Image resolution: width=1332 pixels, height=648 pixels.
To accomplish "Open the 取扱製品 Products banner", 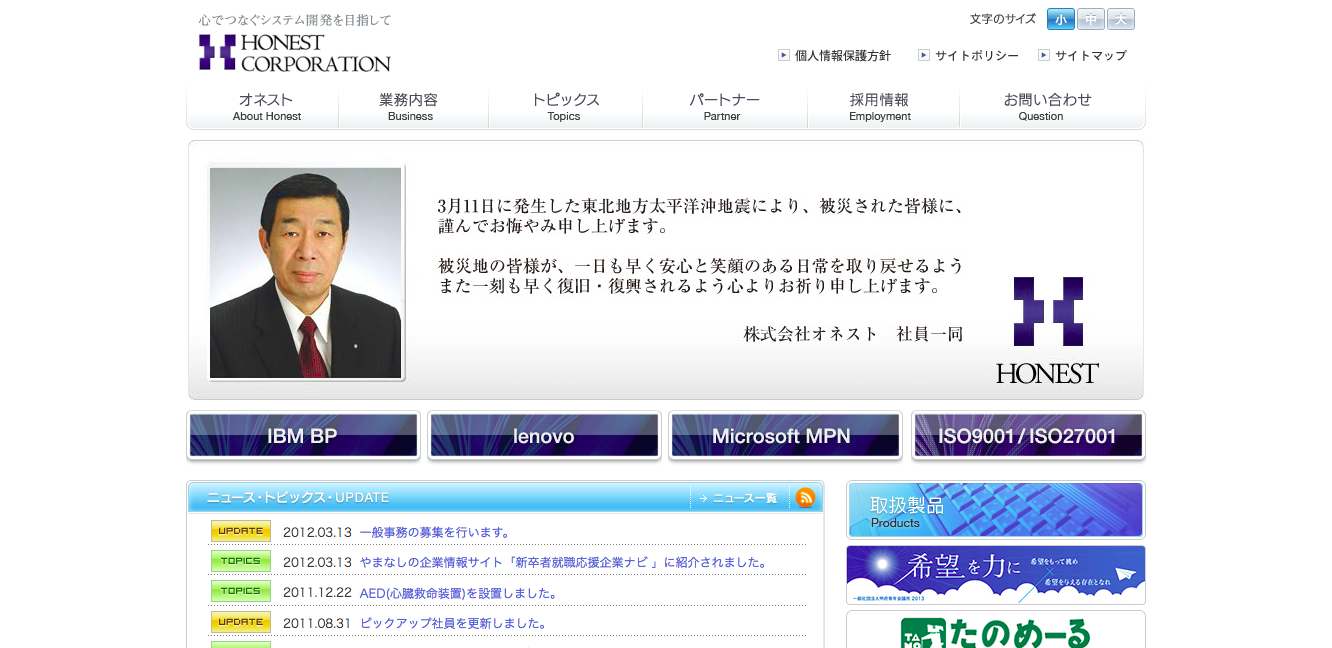I will point(995,510).
